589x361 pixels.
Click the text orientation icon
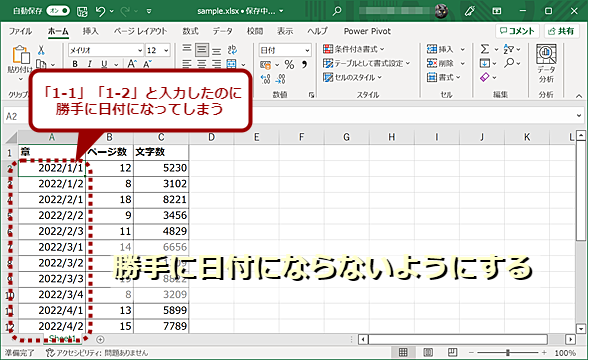tap(232, 50)
